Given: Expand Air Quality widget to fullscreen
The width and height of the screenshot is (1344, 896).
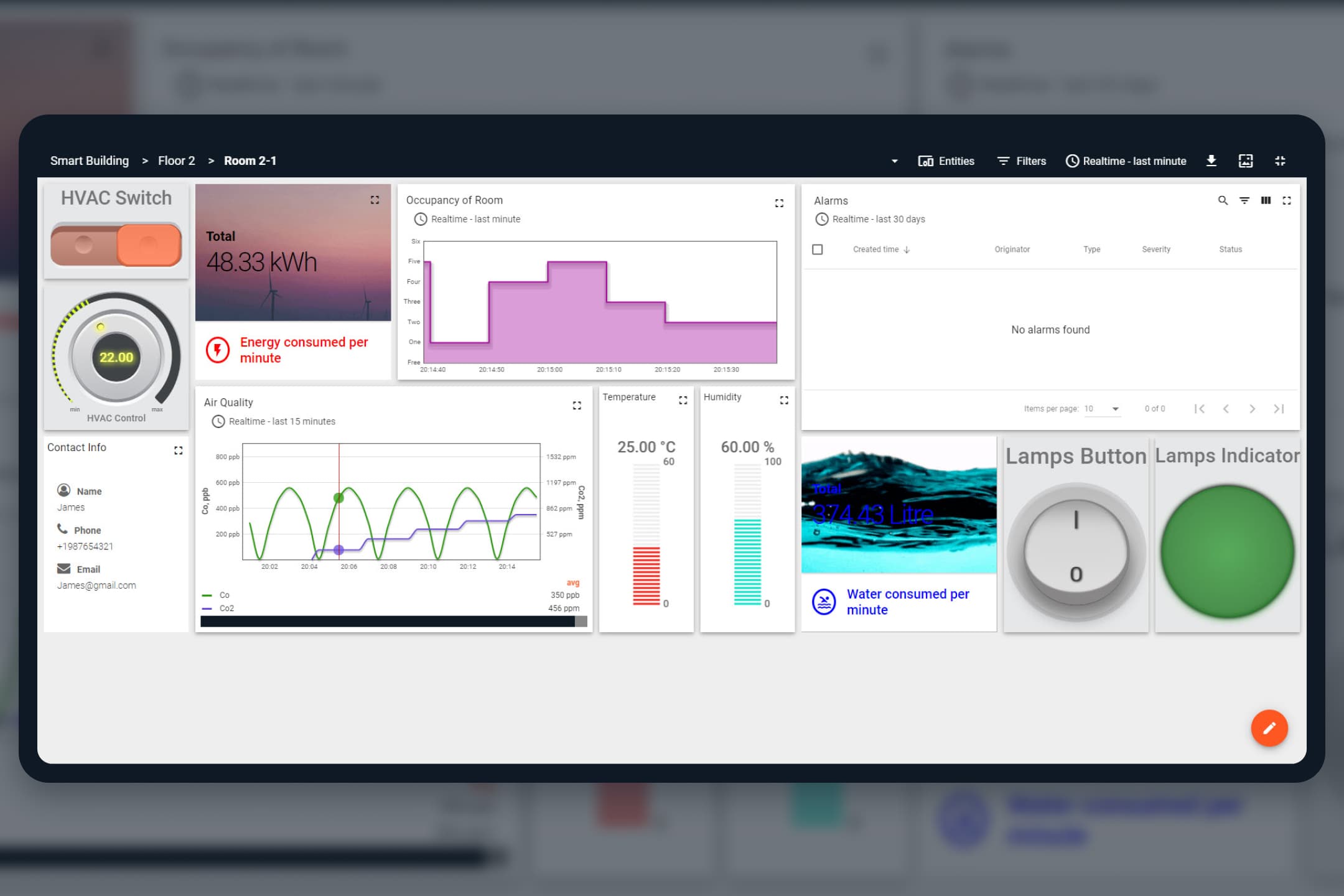Looking at the screenshot, I should [577, 406].
